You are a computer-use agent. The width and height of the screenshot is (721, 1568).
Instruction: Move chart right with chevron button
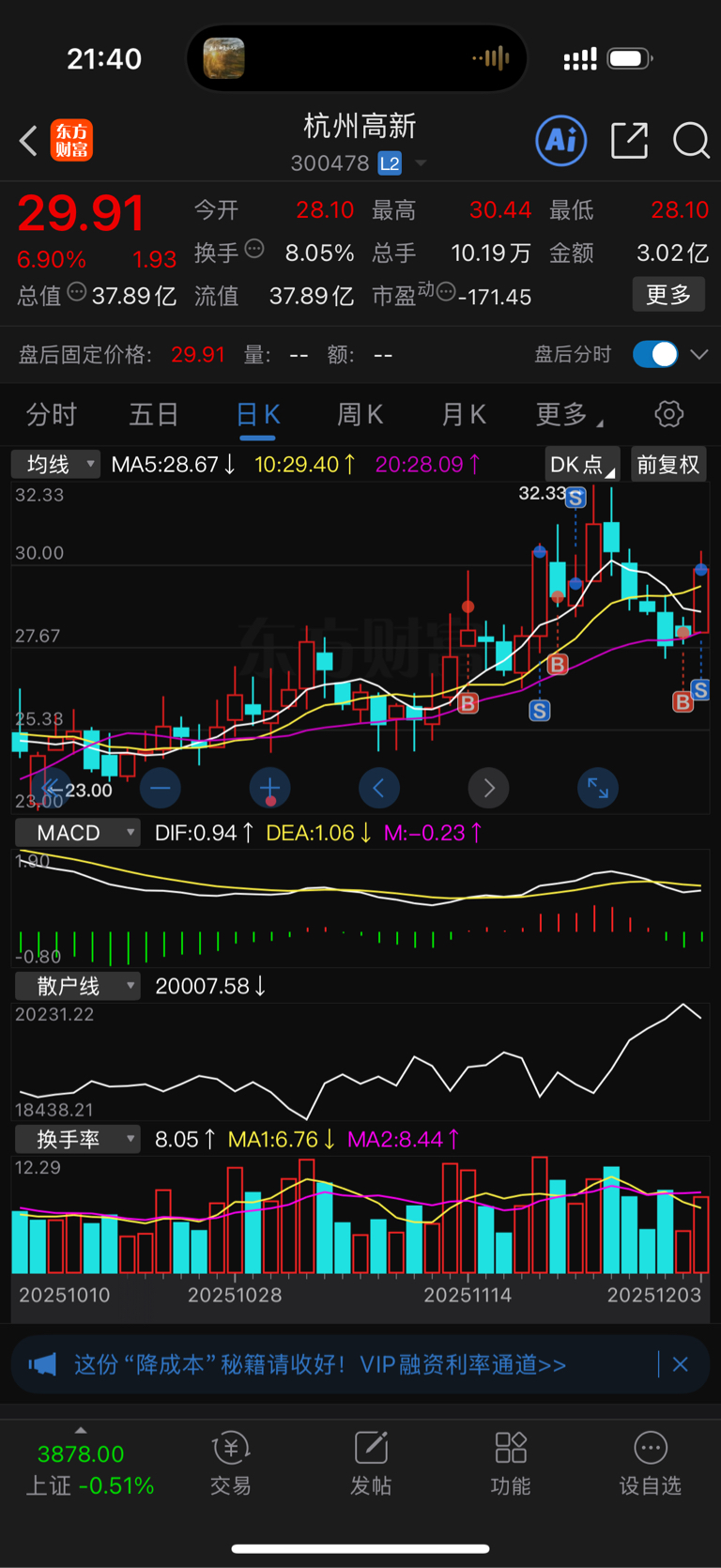(488, 788)
